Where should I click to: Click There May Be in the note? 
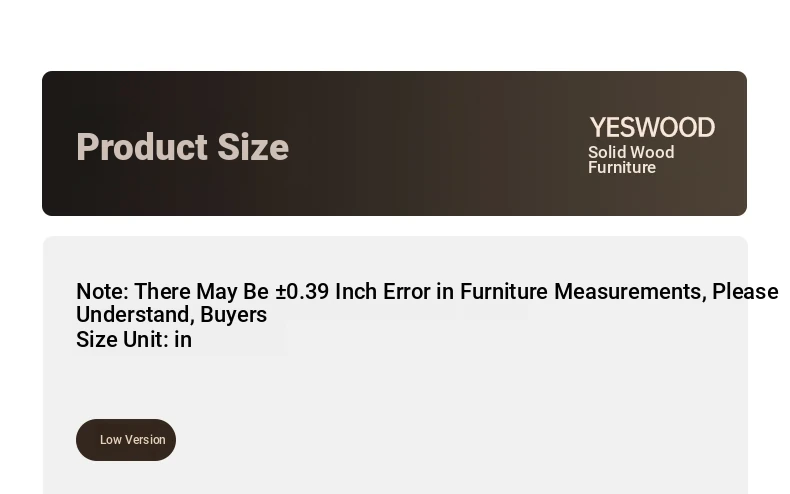[201, 292]
